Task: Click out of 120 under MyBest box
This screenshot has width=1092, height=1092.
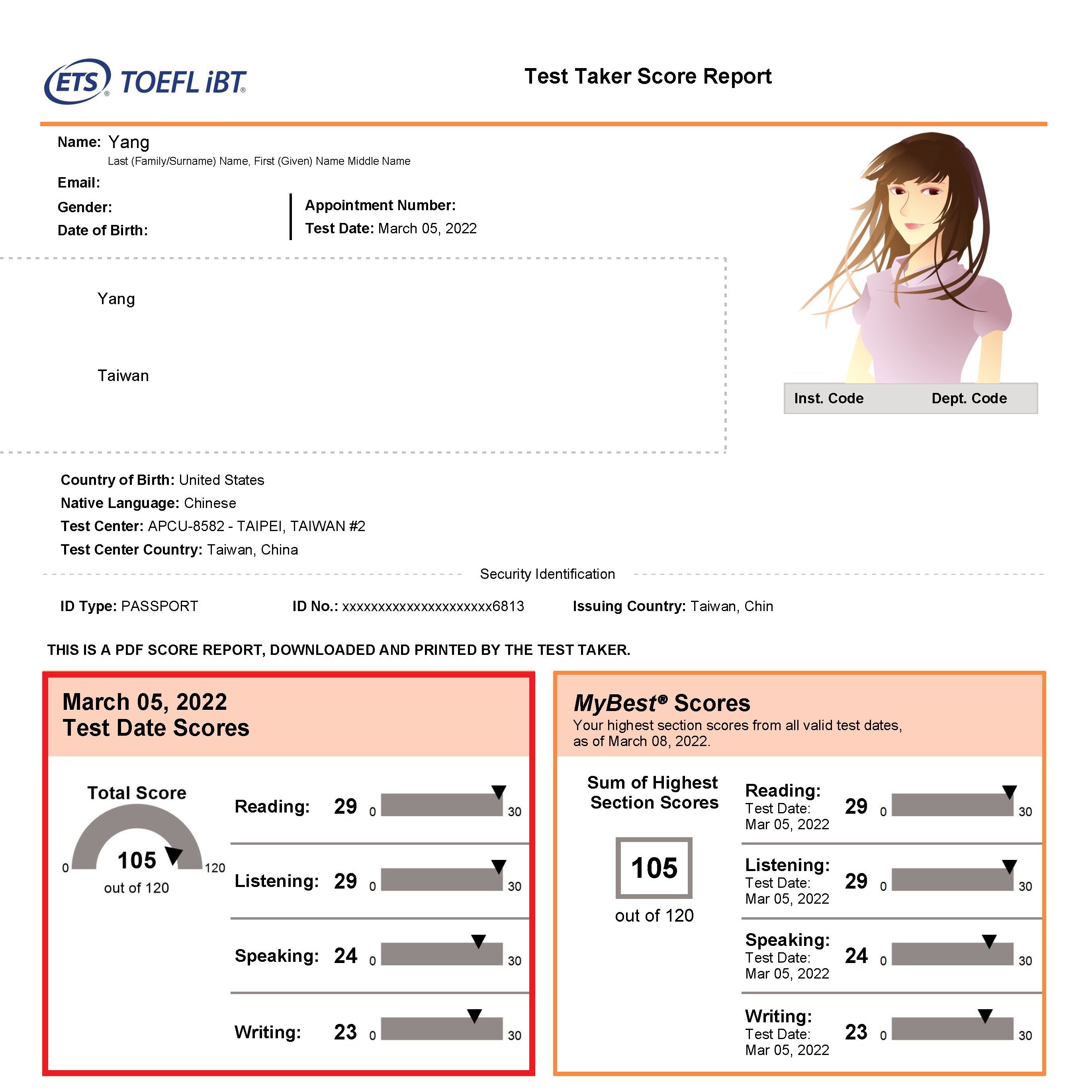Action: click(x=654, y=916)
